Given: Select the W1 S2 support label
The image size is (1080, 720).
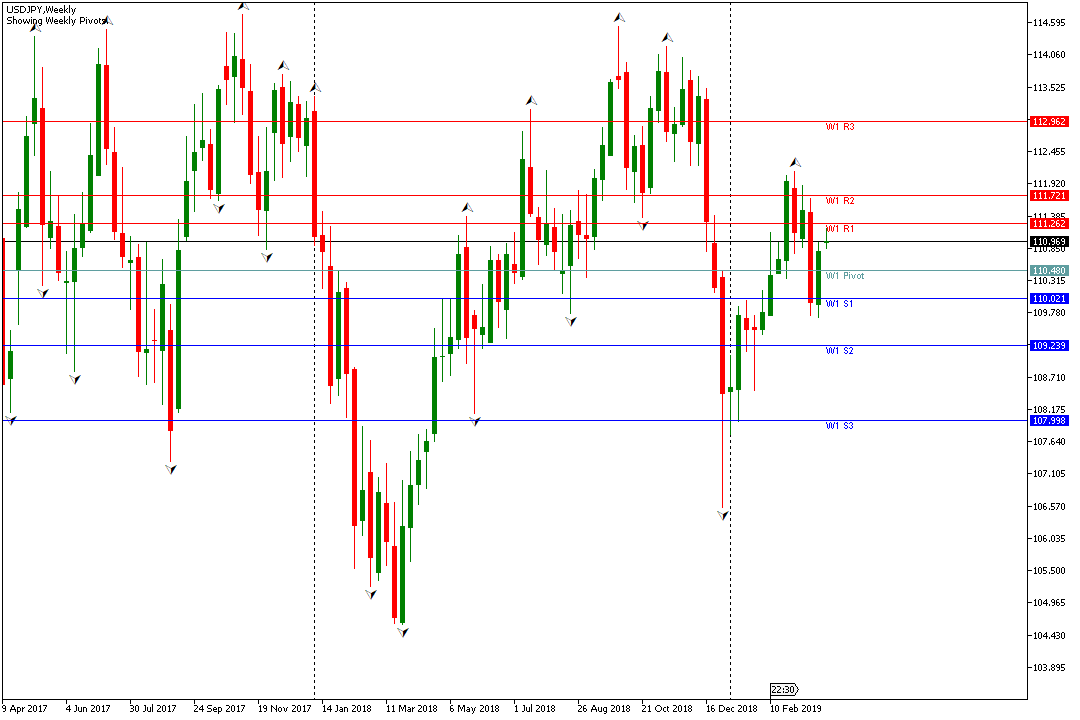Looking at the screenshot, I should tap(839, 351).
